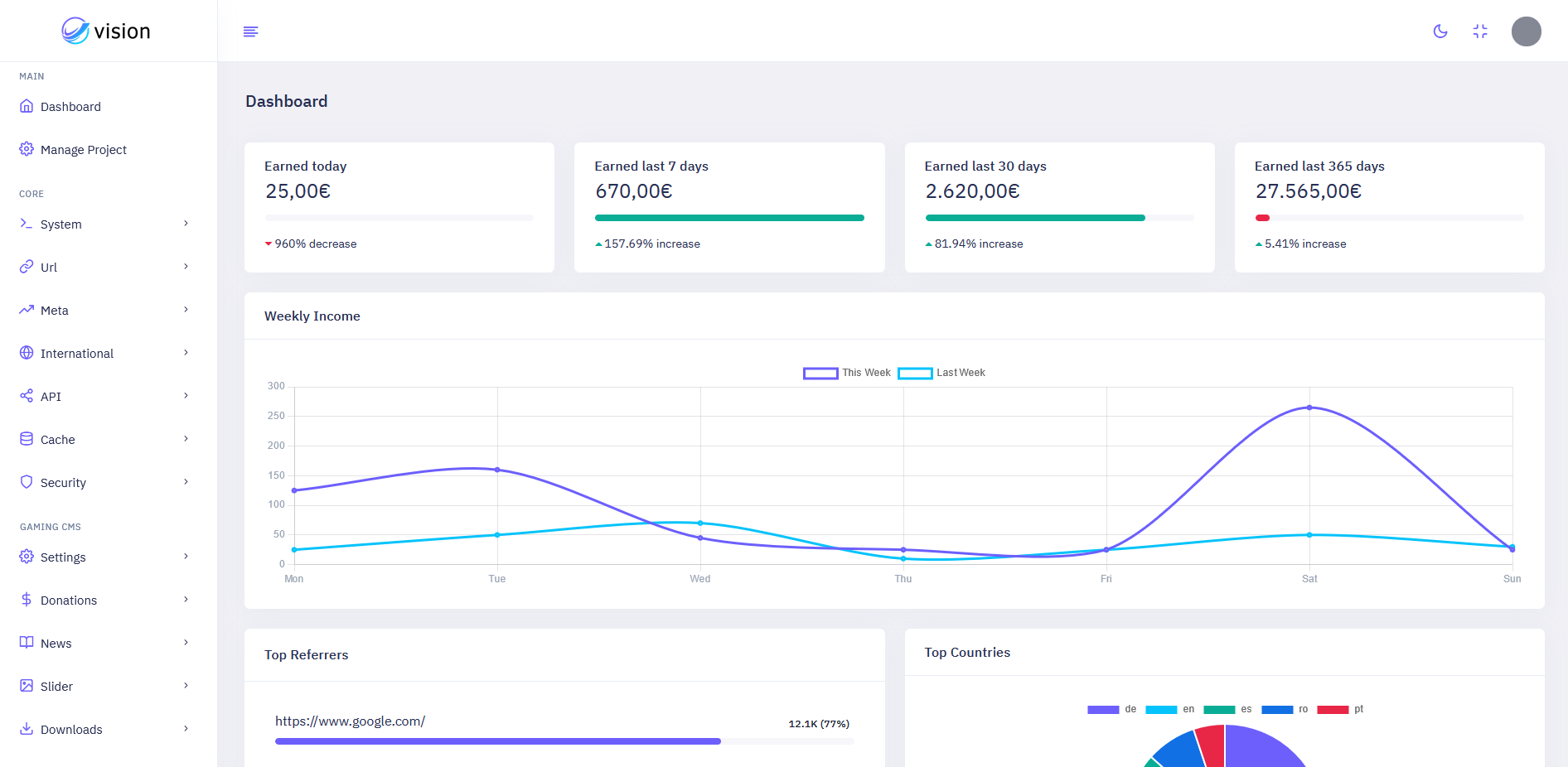Toggle the de country legend
Screen dimensions: 1568x767
[1112, 709]
